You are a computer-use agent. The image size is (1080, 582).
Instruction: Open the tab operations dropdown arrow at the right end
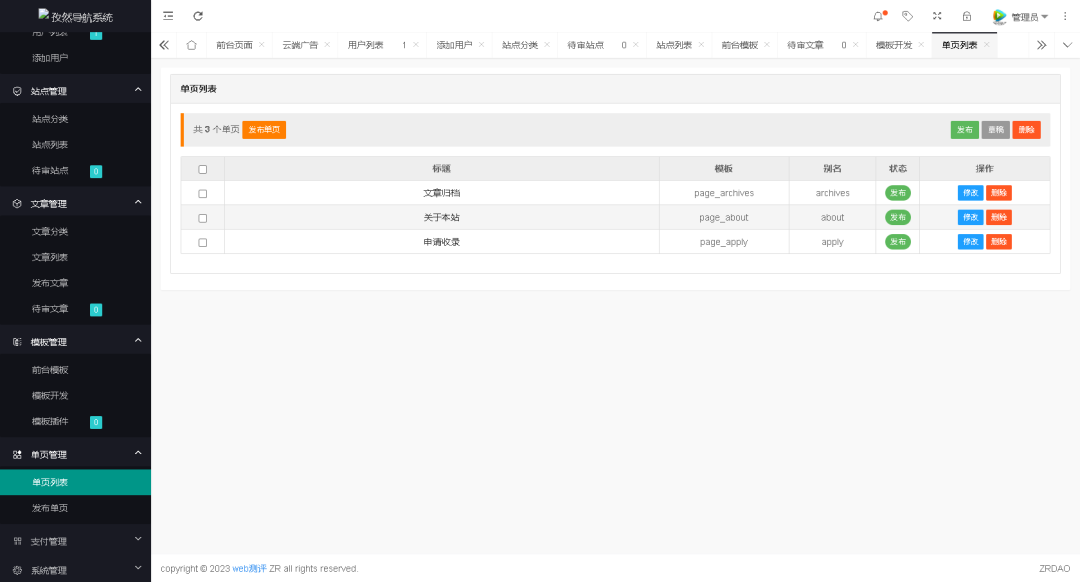coord(1067,45)
